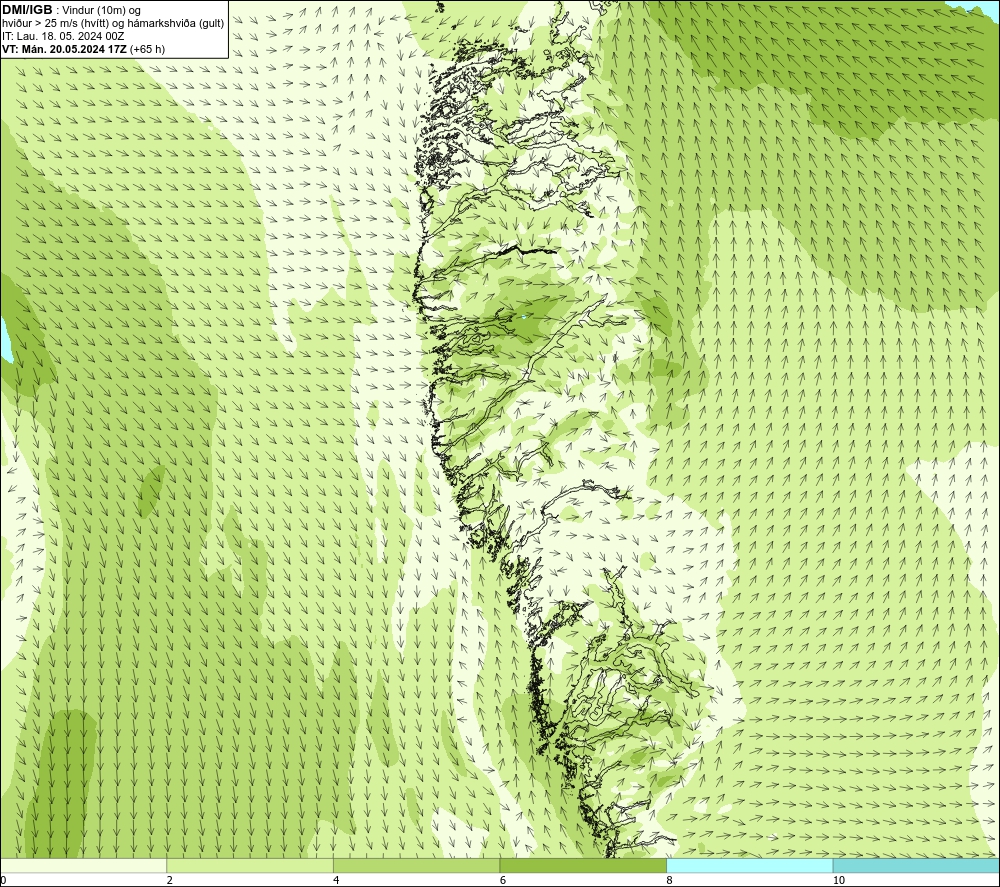Click the scale label '10'
1000x887 pixels.
[839, 880]
